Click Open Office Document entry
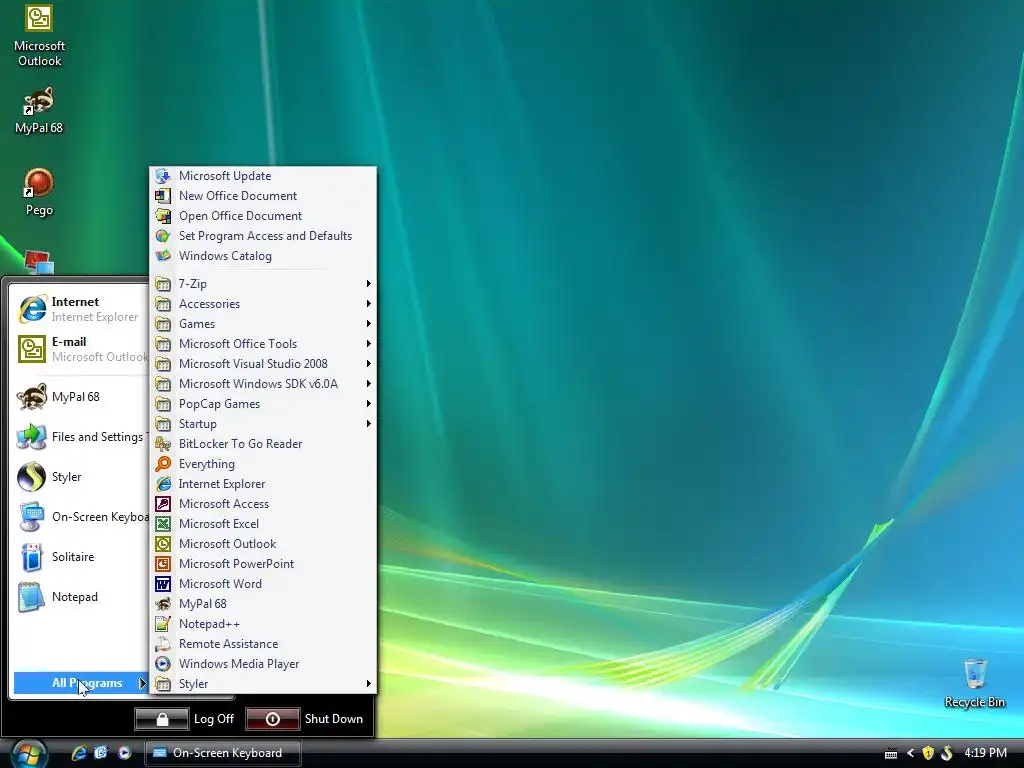This screenshot has height=768, width=1024. point(263,216)
